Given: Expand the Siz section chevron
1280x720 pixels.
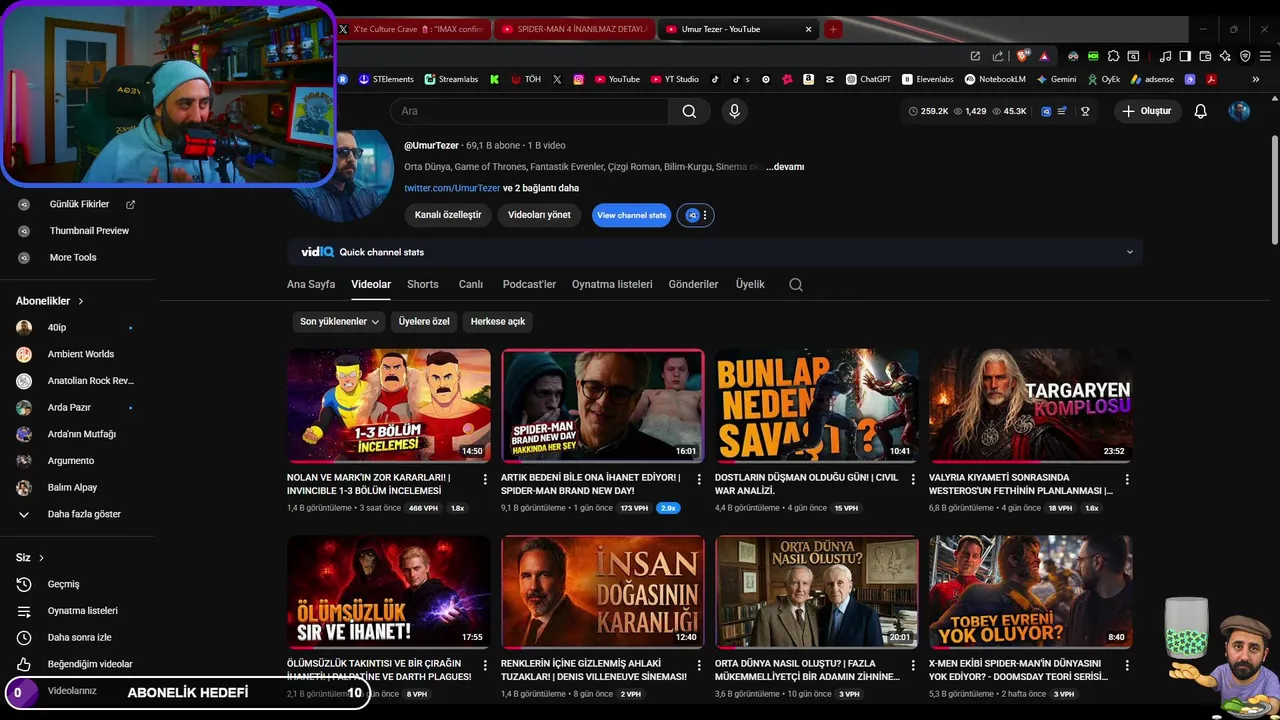Looking at the screenshot, I should point(41,558).
